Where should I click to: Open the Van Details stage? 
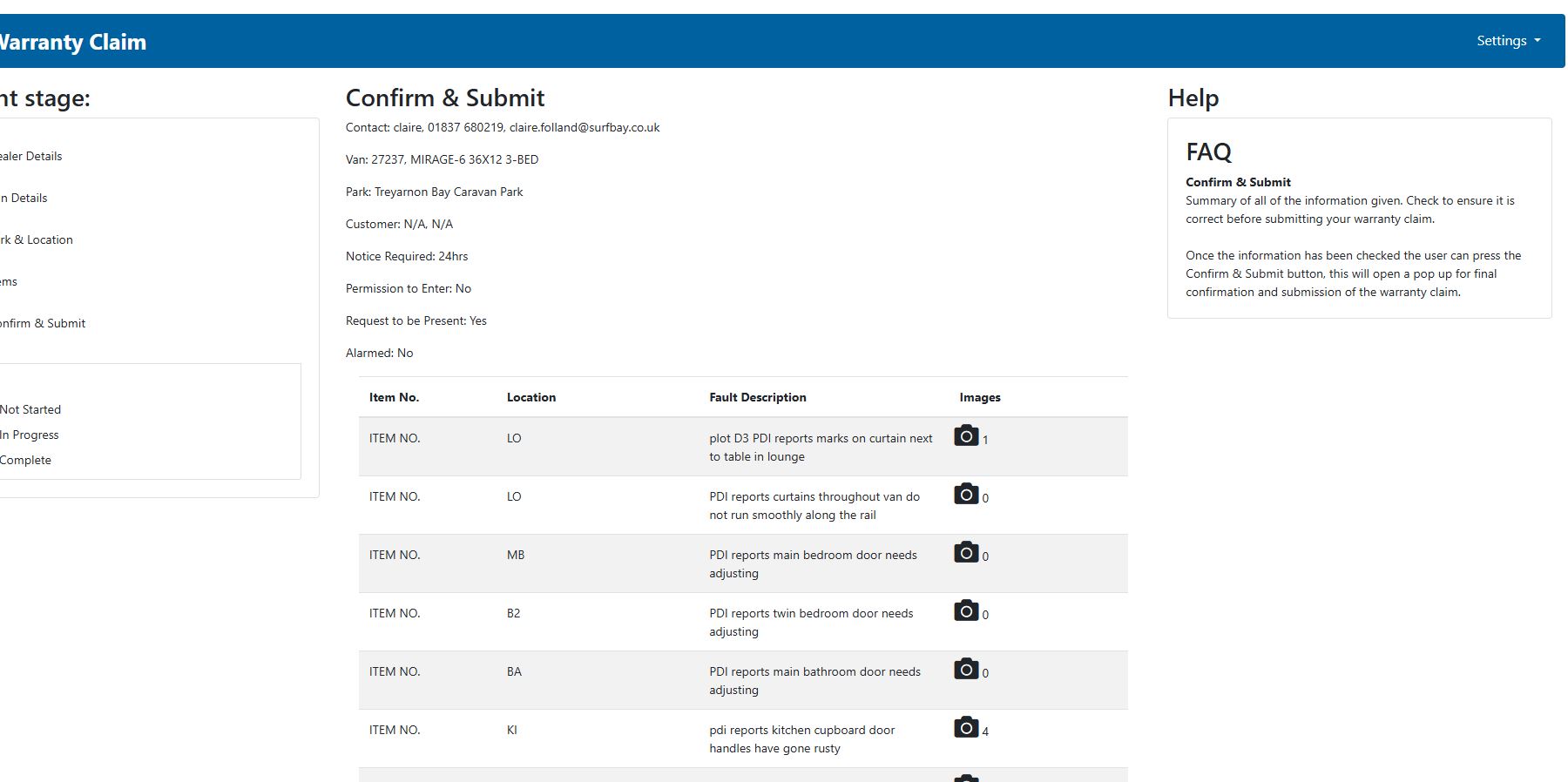tap(24, 199)
